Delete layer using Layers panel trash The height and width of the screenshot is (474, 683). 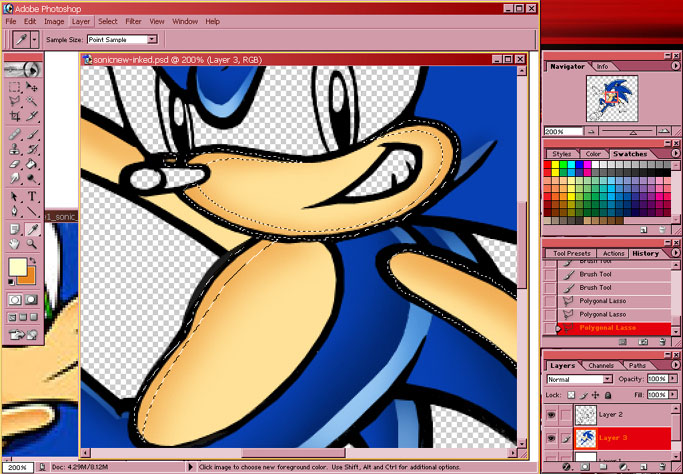[x=663, y=467]
